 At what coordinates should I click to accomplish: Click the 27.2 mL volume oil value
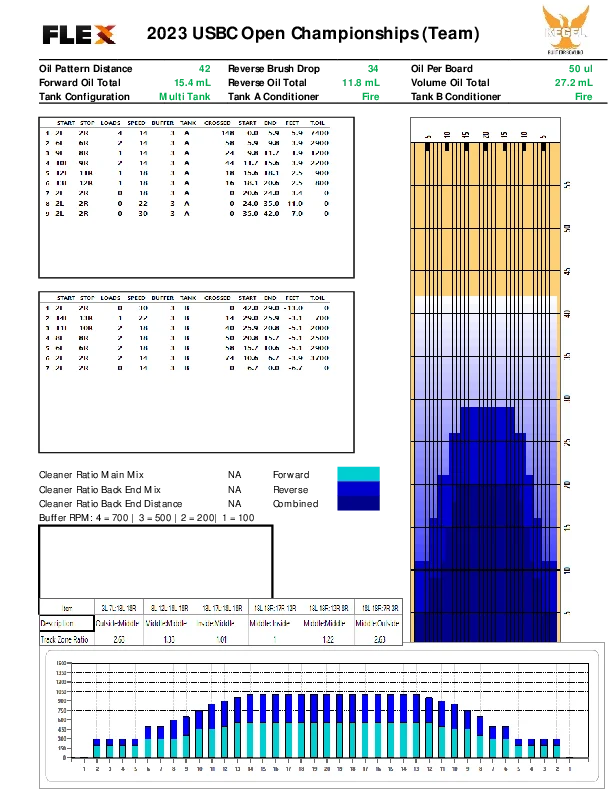(574, 83)
